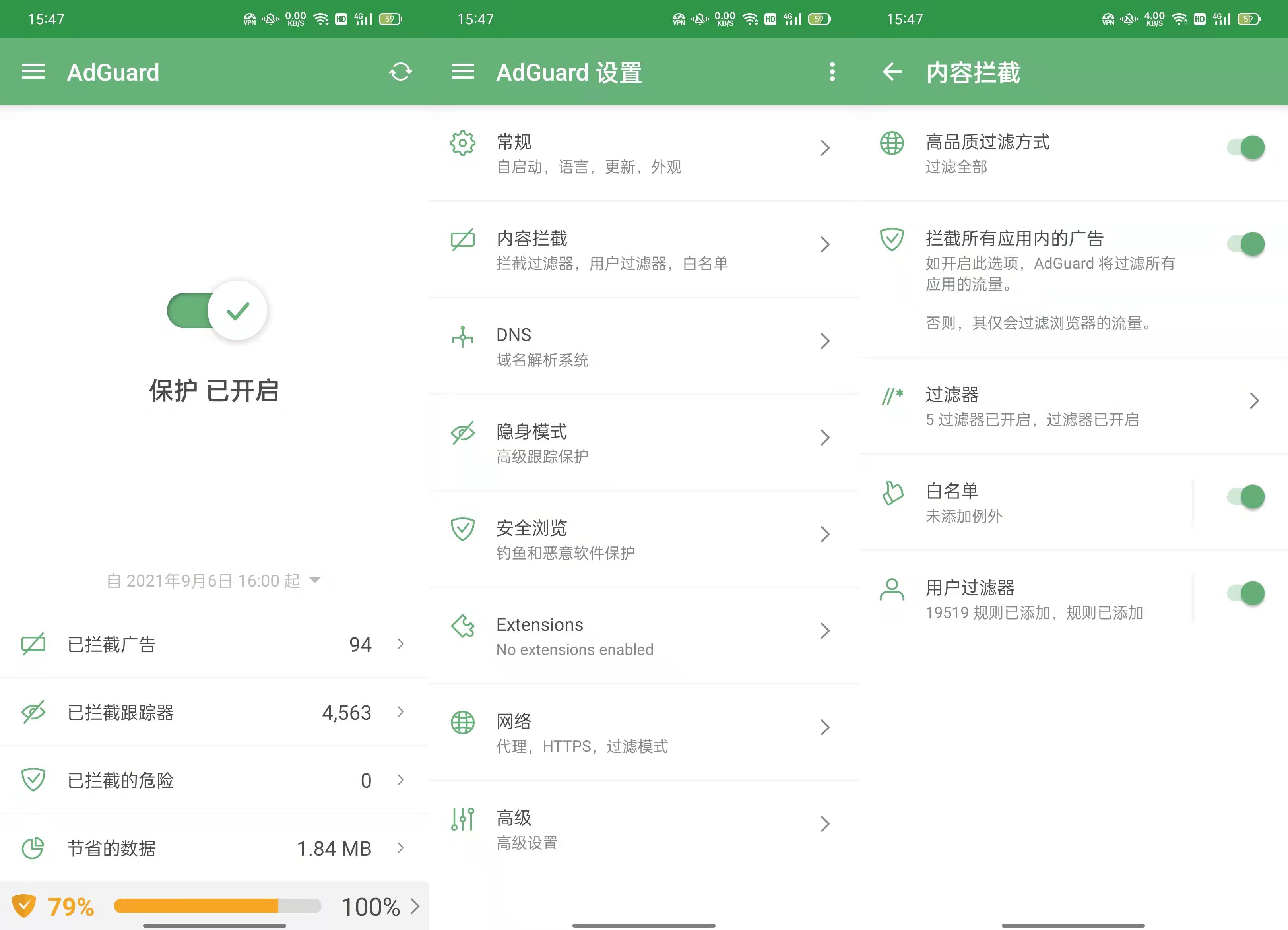Tap orange shield icon next to 79%

(x=24, y=906)
